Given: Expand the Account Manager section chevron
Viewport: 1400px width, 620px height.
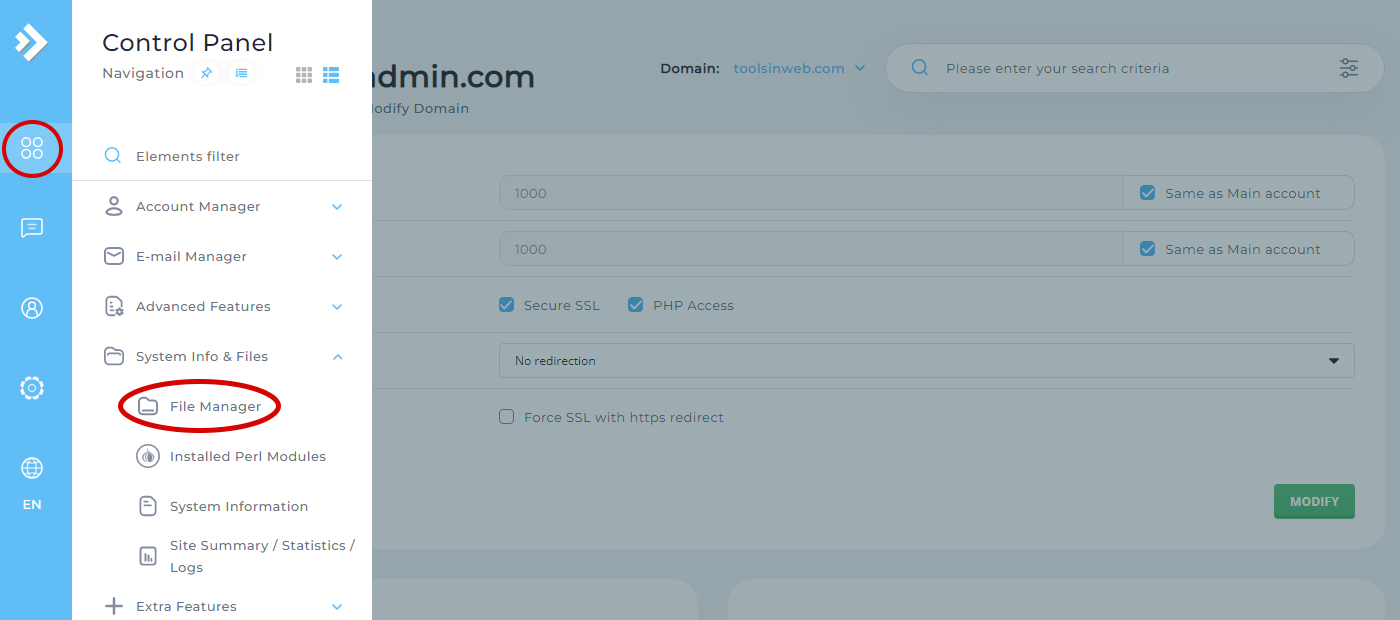Looking at the screenshot, I should [x=337, y=207].
